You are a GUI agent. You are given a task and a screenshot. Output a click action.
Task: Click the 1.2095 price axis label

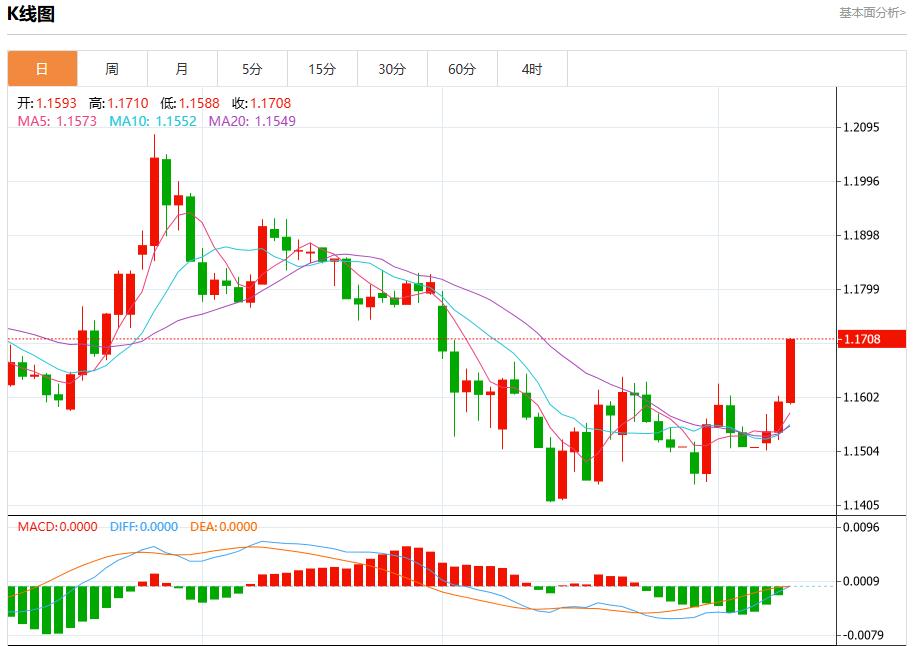pos(861,128)
